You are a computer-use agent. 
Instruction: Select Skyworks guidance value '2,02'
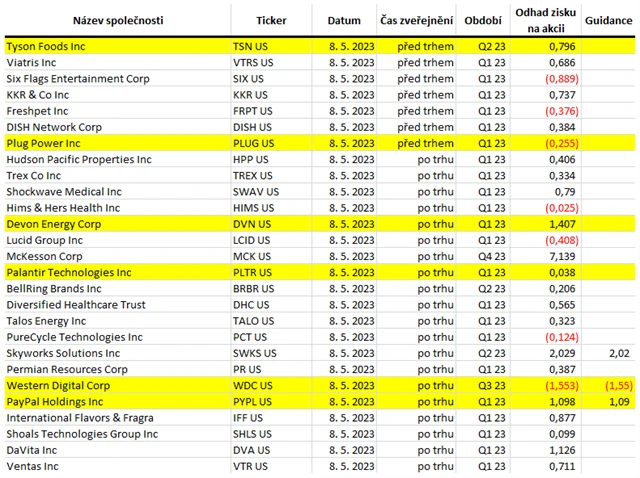pyautogui.click(x=619, y=353)
